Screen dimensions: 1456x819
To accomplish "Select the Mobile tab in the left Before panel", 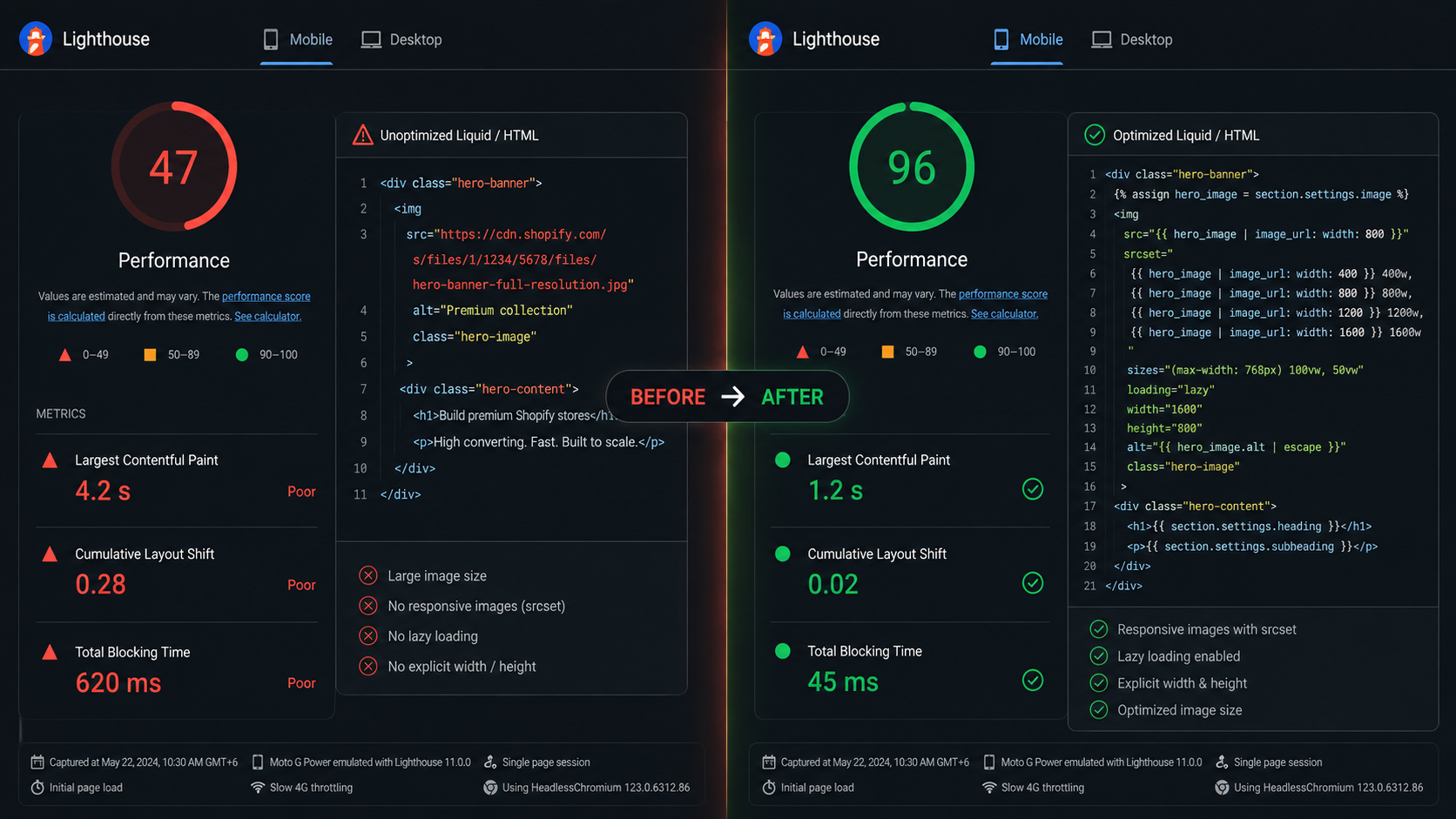I will point(297,40).
